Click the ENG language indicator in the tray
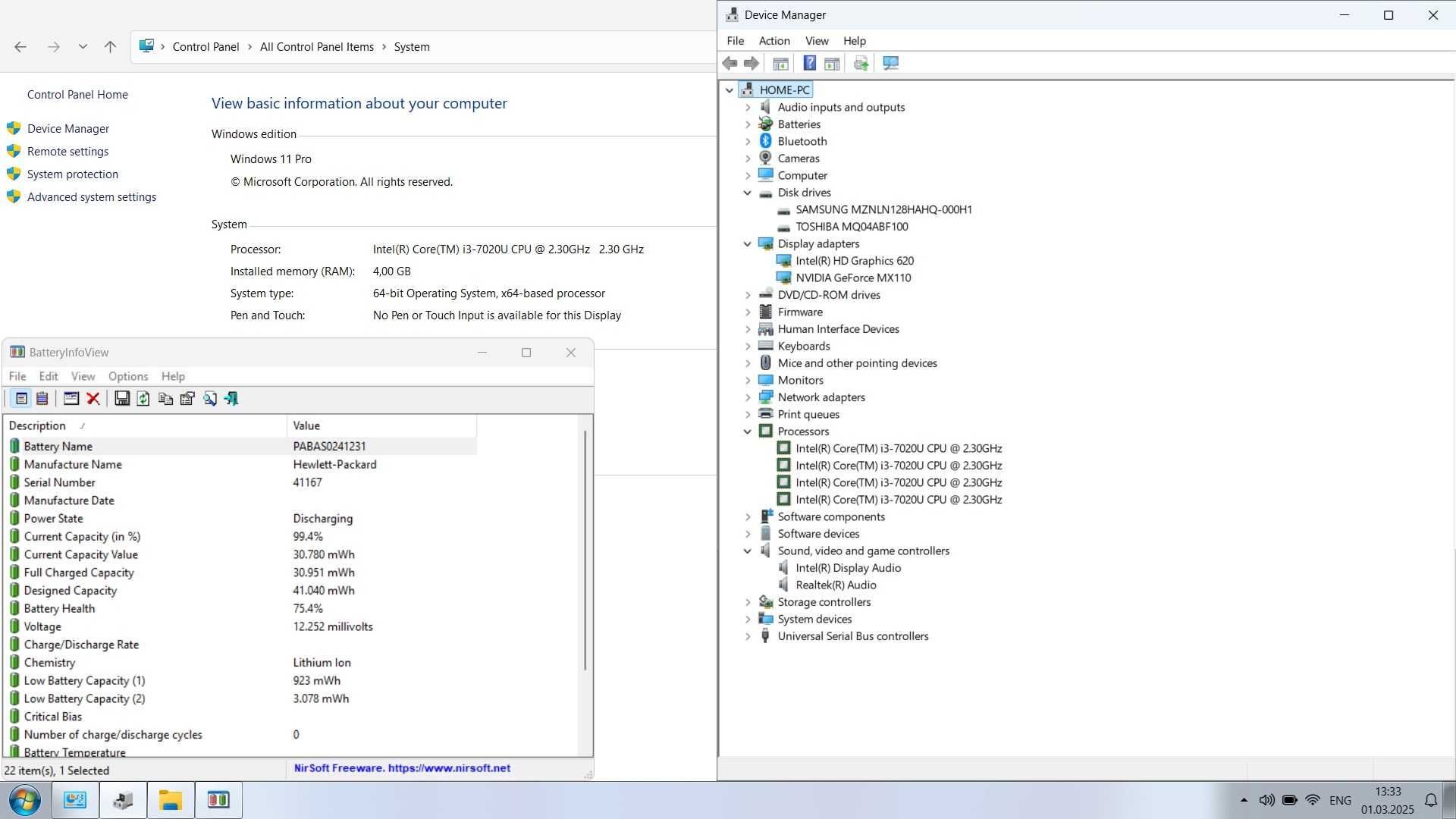 1340,800
